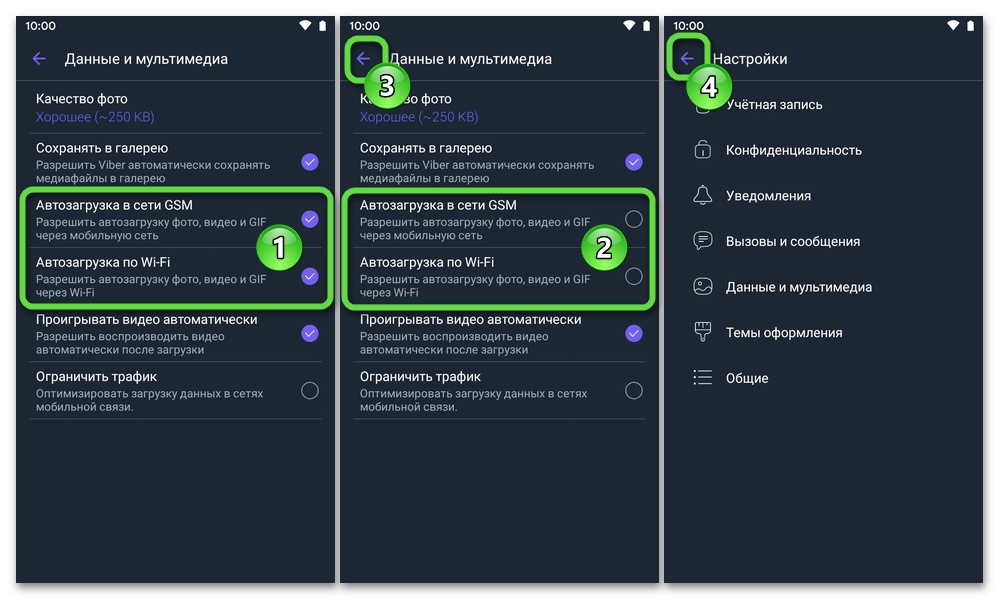Tap back arrow beside the Настройки title
Screen dimensions: 999x599
687,59
